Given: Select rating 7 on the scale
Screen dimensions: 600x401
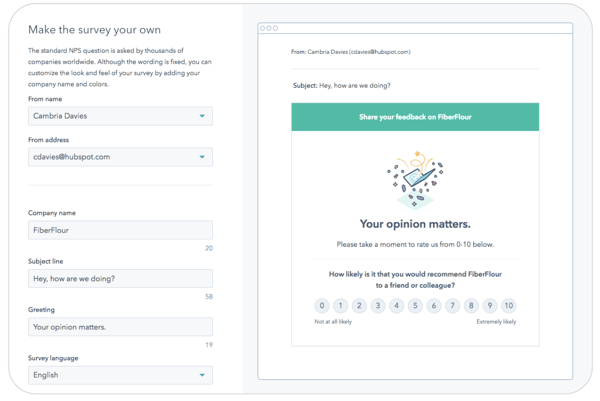Looking at the screenshot, I should (x=452, y=306).
